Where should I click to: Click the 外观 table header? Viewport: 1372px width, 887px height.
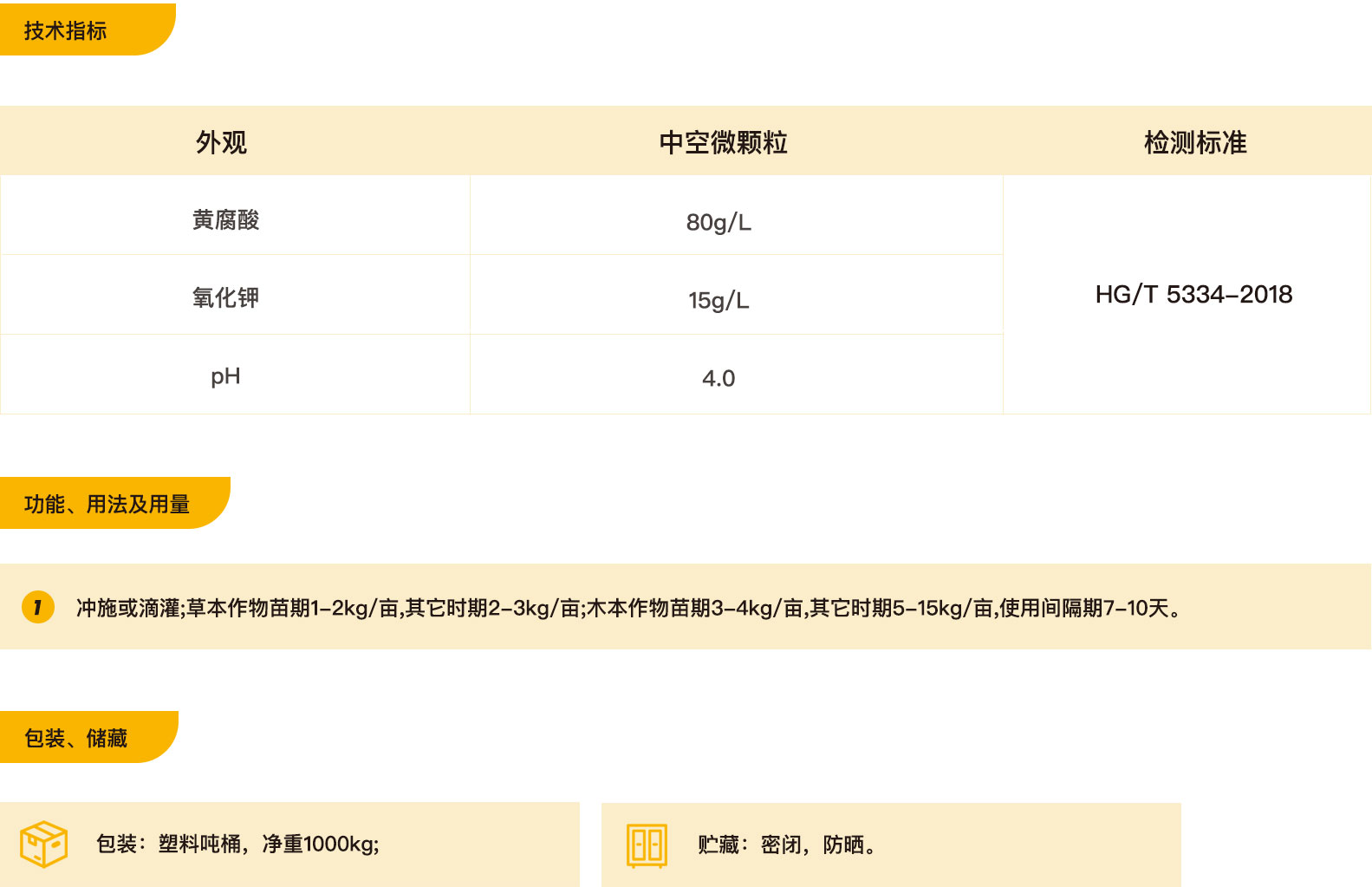pos(221,142)
